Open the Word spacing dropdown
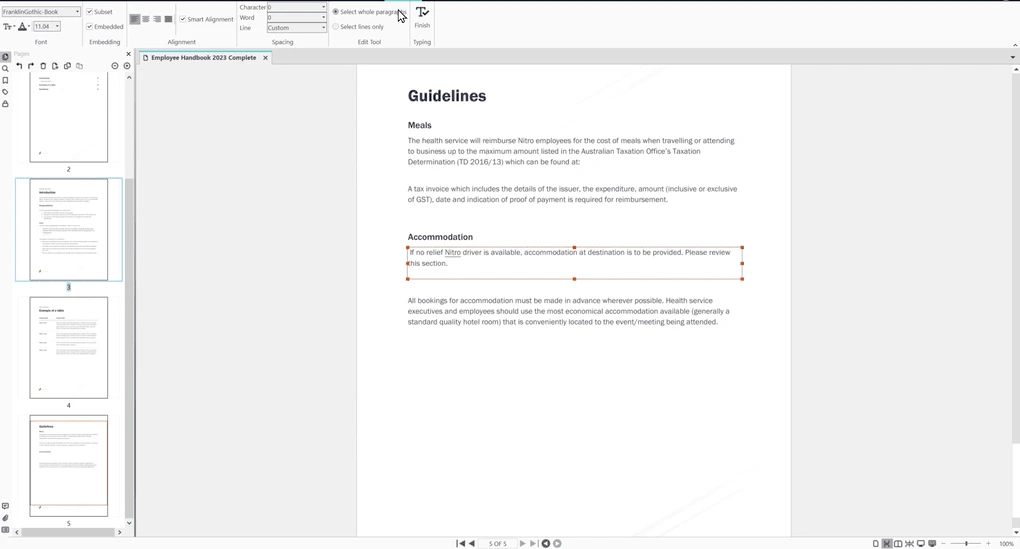Screen dimensions: 1020x549 click(297, 18)
